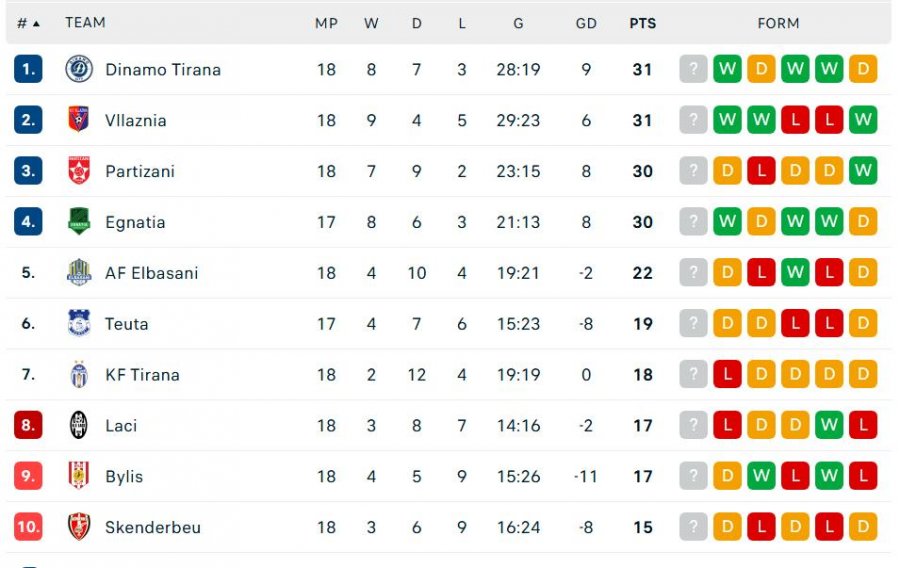Click the Teuta club crest
The image size is (900, 568).
coord(79,323)
